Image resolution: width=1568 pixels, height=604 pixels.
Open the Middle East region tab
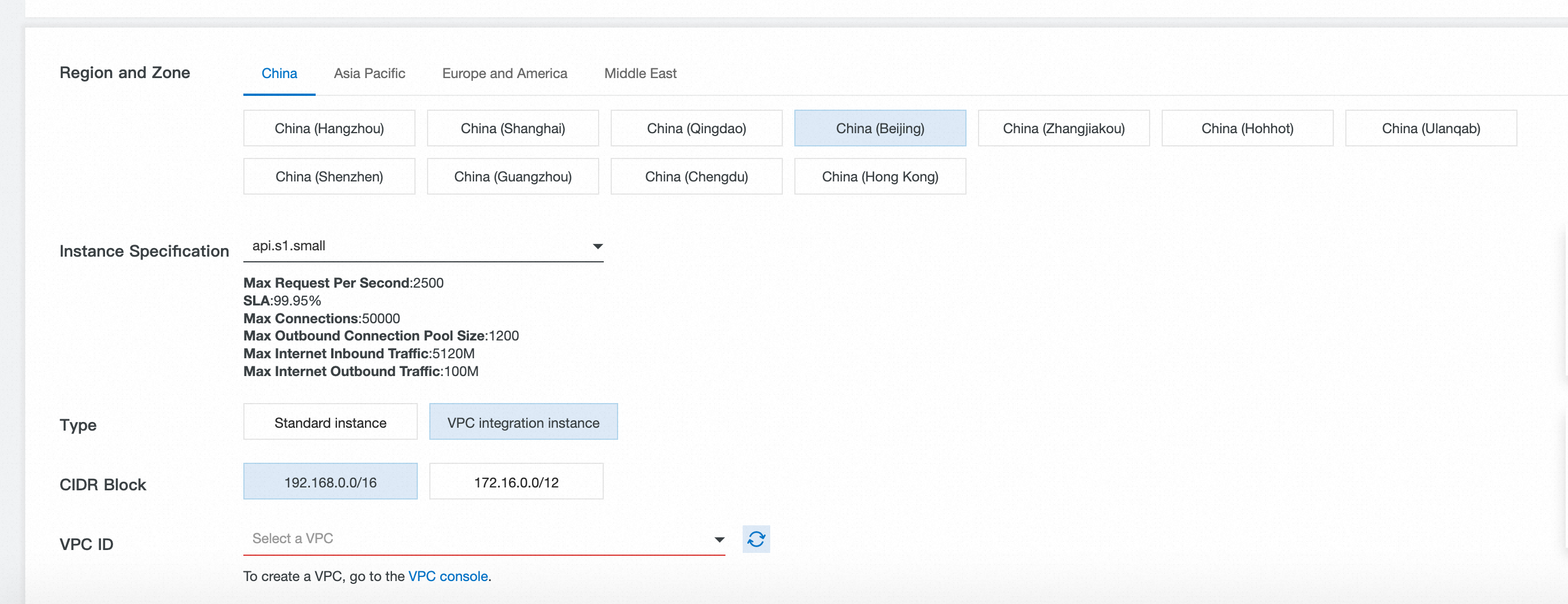[x=641, y=73]
